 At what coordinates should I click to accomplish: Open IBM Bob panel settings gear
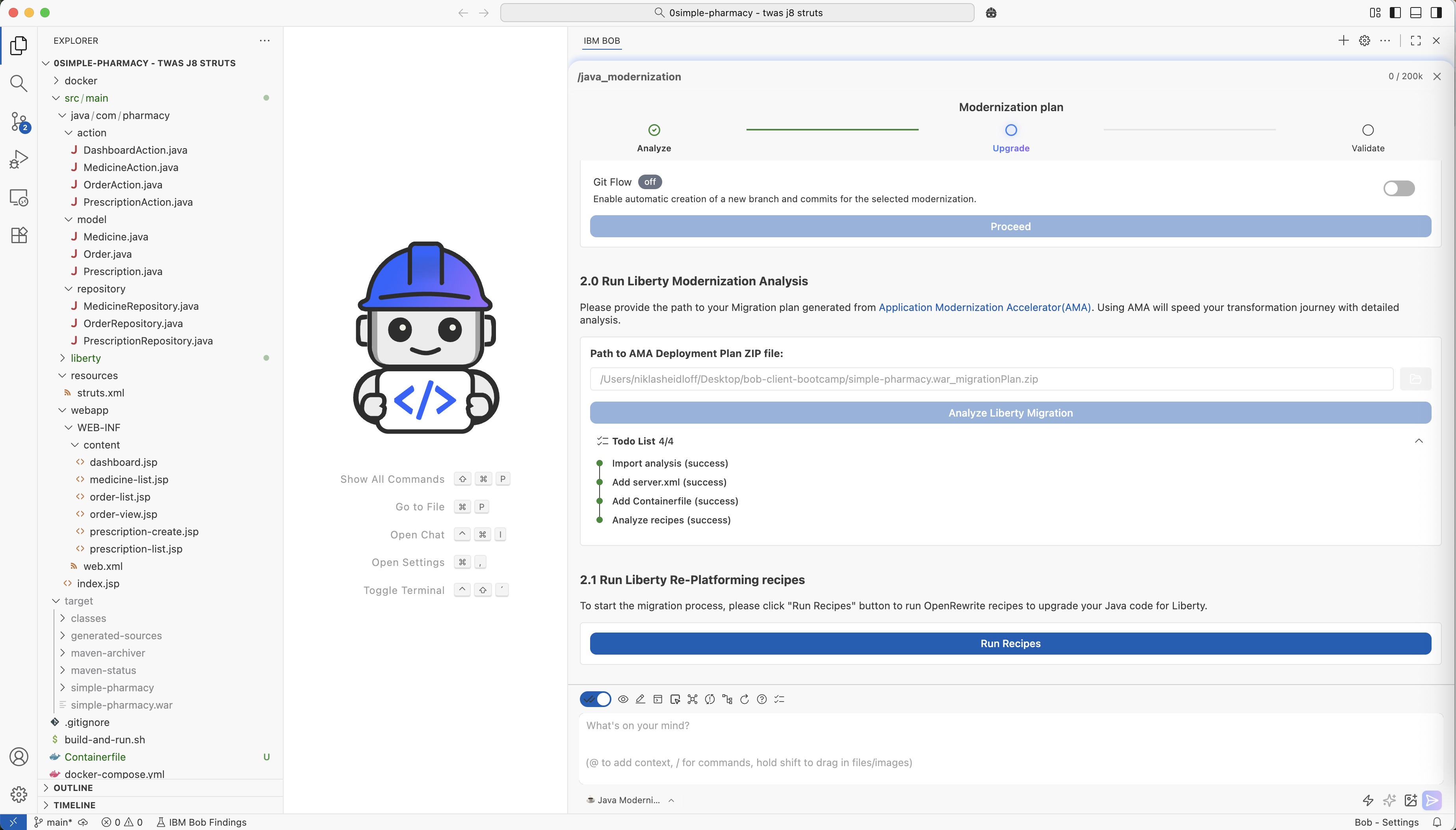[x=1364, y=41]
